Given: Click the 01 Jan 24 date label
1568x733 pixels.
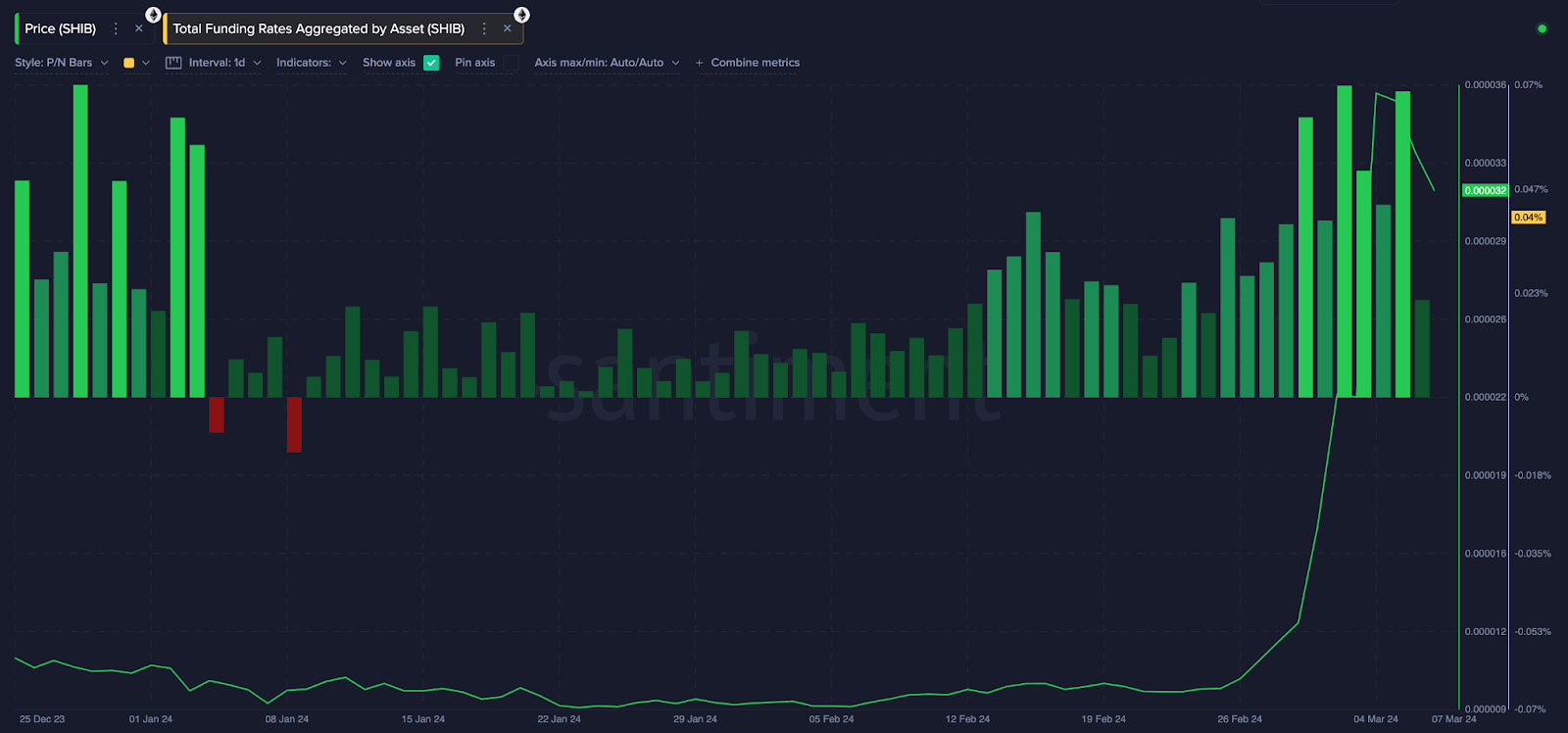Looking at the screenshot, I should click(x=151, y=719).
